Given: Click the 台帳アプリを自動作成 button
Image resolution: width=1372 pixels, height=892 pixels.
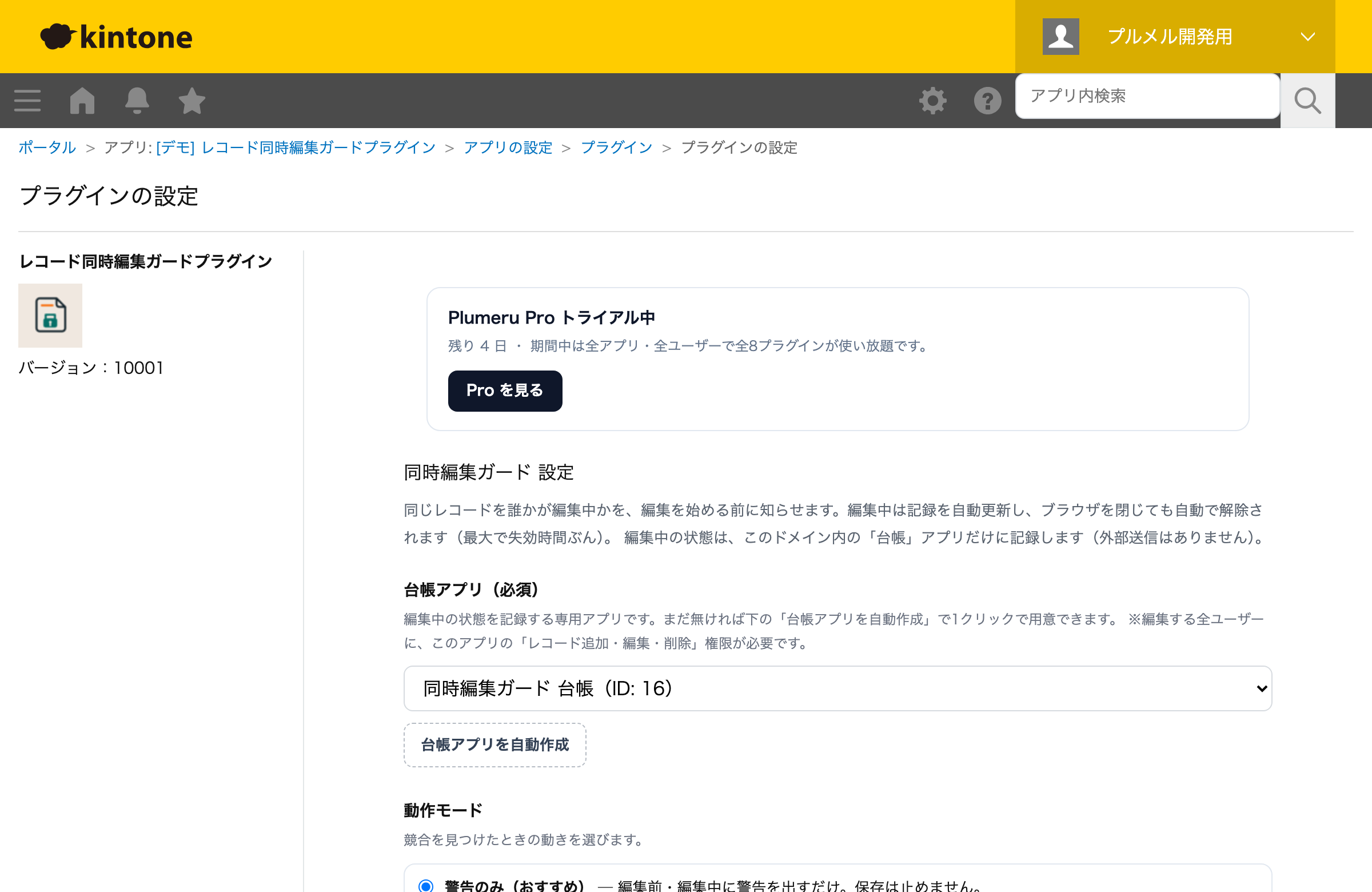Looking at the screenshot, I should tap(494, 744).
